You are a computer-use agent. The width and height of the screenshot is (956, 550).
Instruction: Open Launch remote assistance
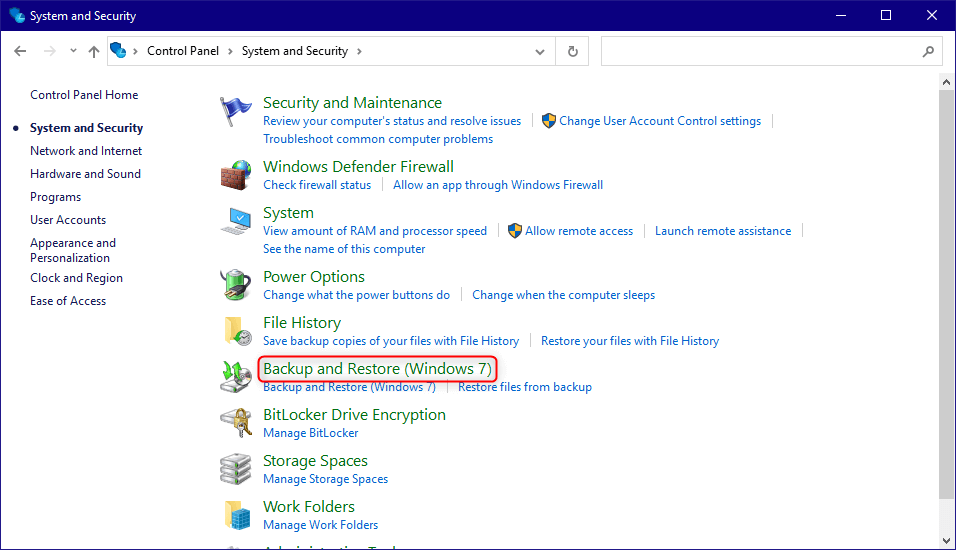(x=723, y=231)
